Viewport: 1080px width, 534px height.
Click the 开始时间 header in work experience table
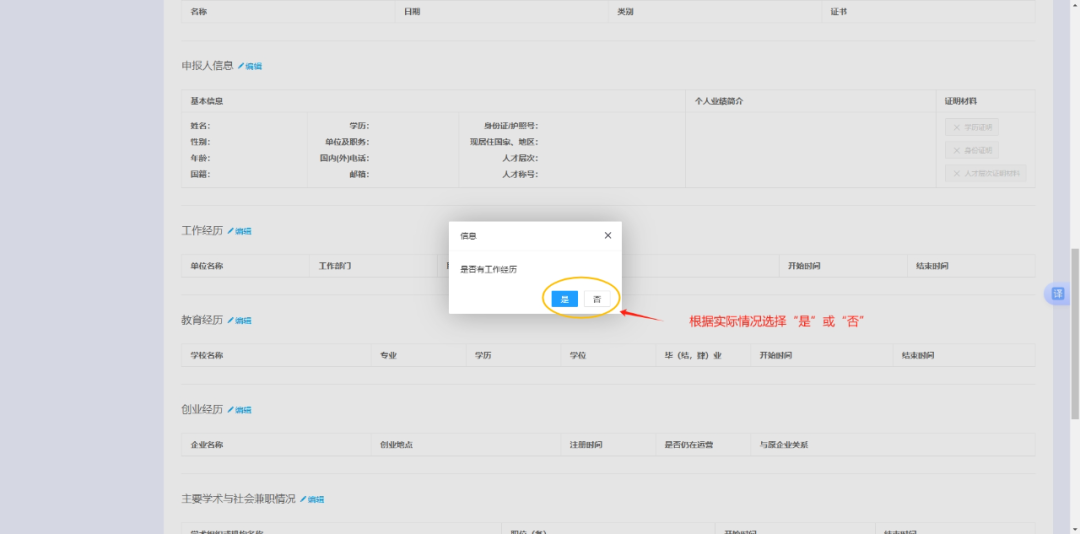pyautogui.click(x=804, y=266)
